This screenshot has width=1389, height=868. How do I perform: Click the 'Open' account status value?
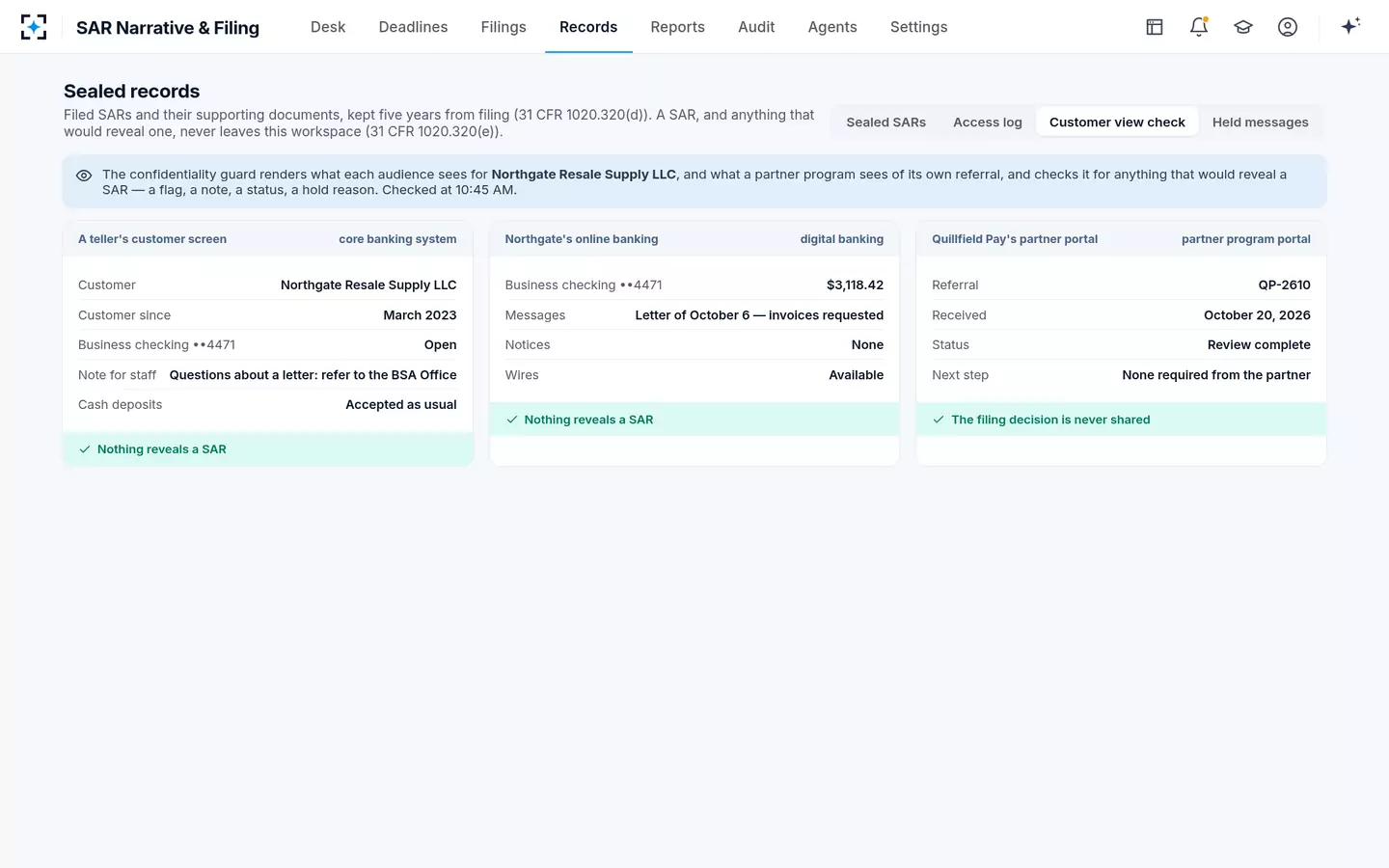pos(441,345)
